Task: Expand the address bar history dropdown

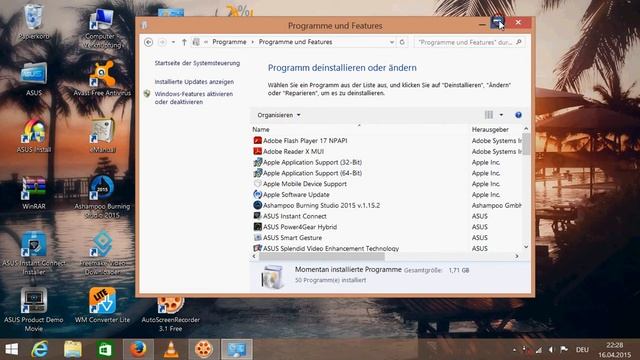Action: pyautogui.click(x=392, y=42)
